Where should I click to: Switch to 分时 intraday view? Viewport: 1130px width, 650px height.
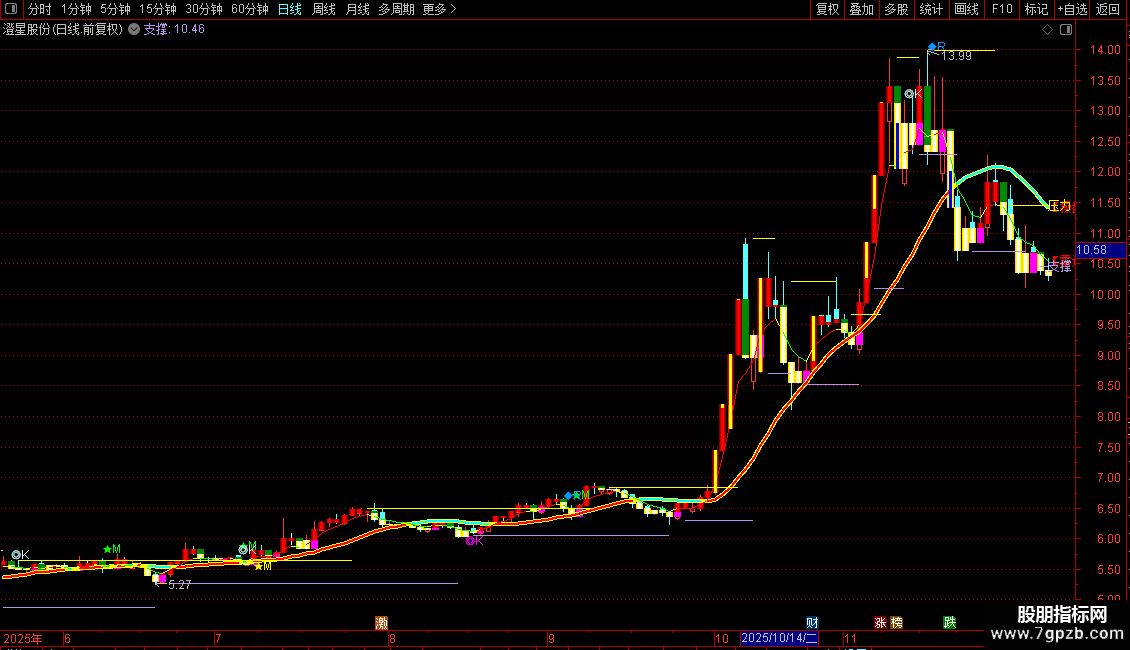click(40, 9)
